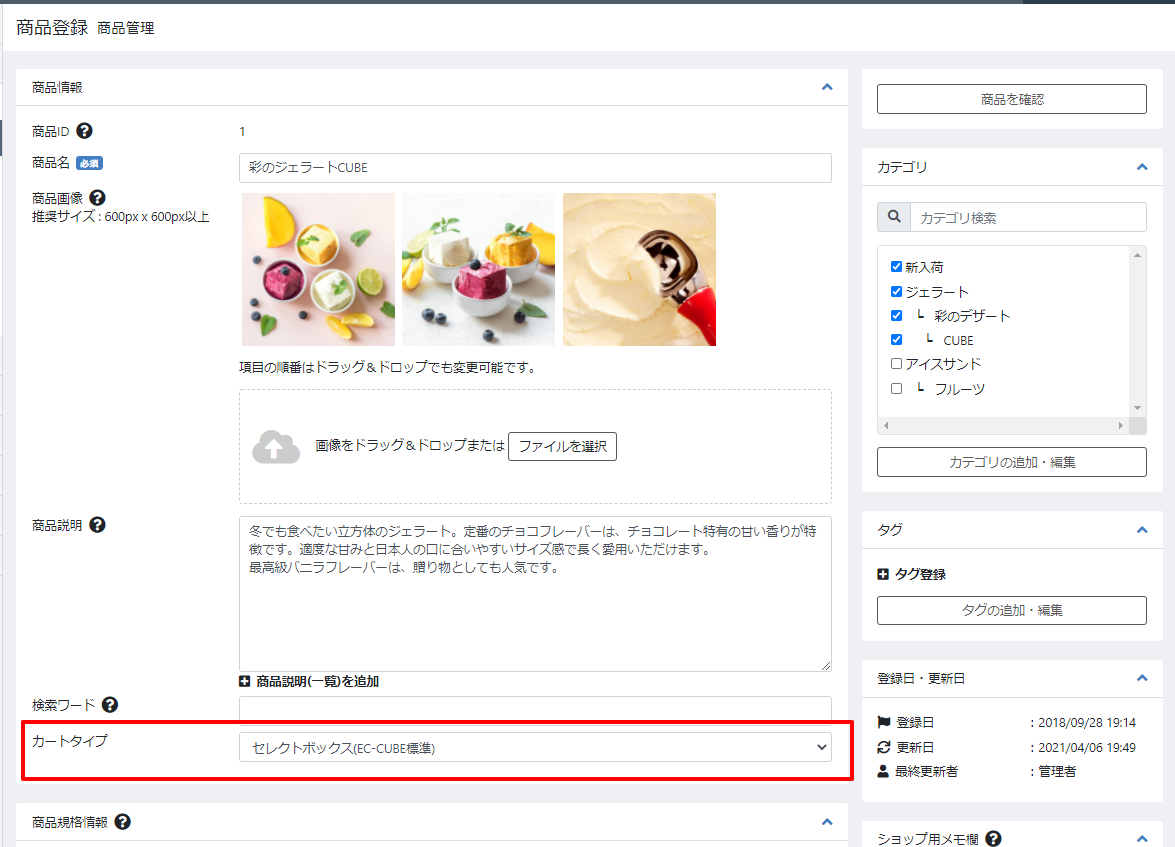Collapse the 商品情報 panel
Image resolution: width=1175 pixels, height=847 pixels.
click(x=827, y=87)
